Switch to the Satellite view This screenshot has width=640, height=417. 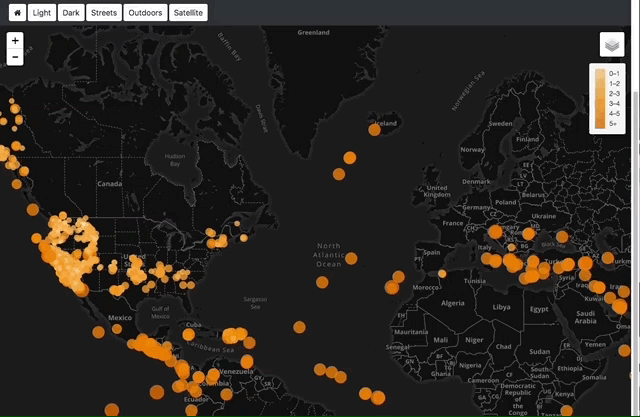coord(187,13)
